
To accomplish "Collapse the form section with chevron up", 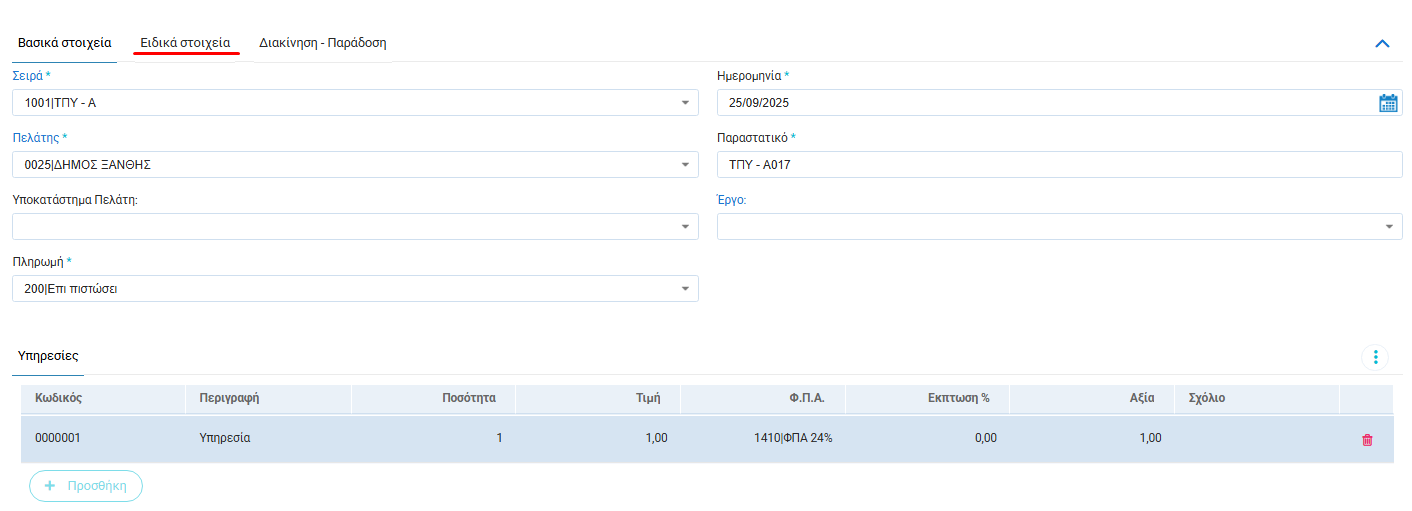I will coord(1383,43).
